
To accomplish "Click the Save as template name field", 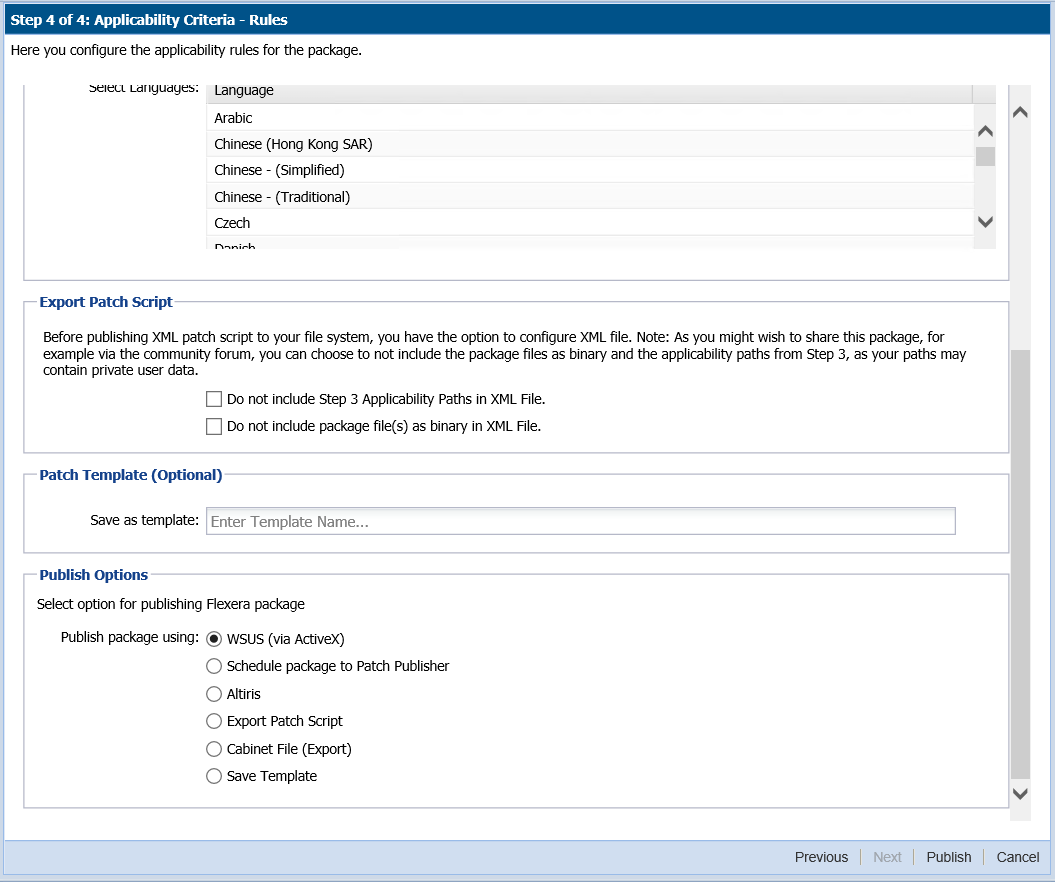I will click(580, 522).
